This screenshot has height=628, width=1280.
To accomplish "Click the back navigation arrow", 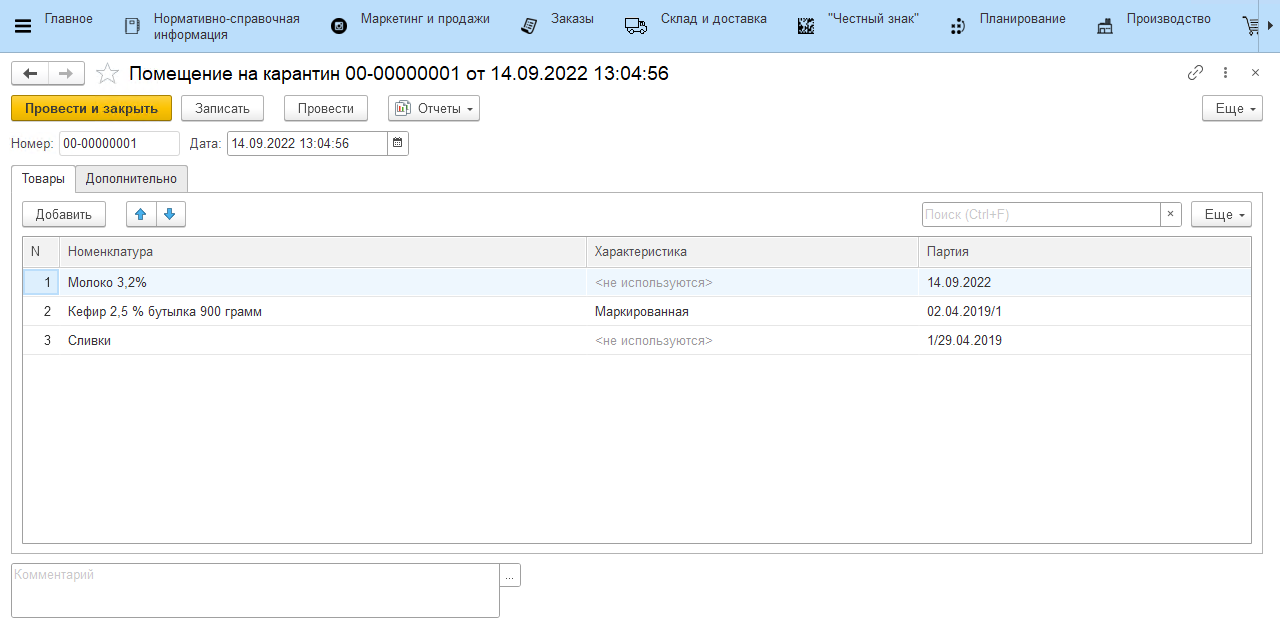I will point(30,73).
